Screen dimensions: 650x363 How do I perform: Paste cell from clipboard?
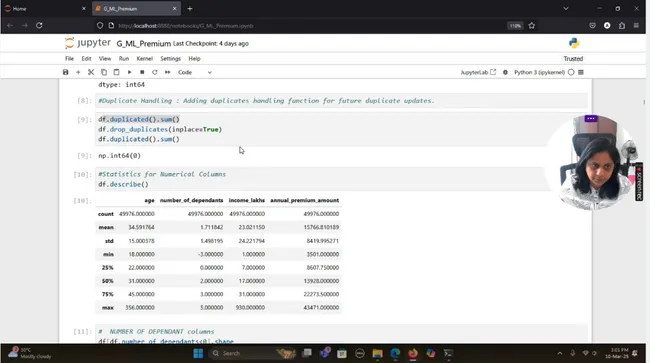coord(116,72)
